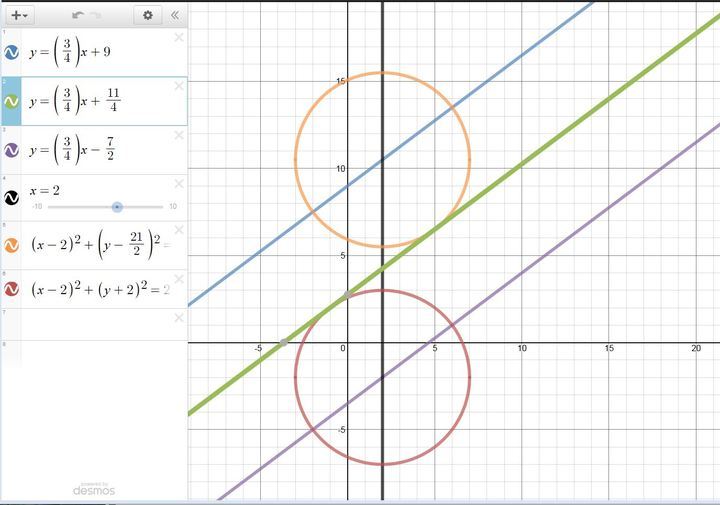Viewport: 720px width, 505px height.
Task: Hide the blue line y=(3/4)x+9
Action: tap(12, 52)
